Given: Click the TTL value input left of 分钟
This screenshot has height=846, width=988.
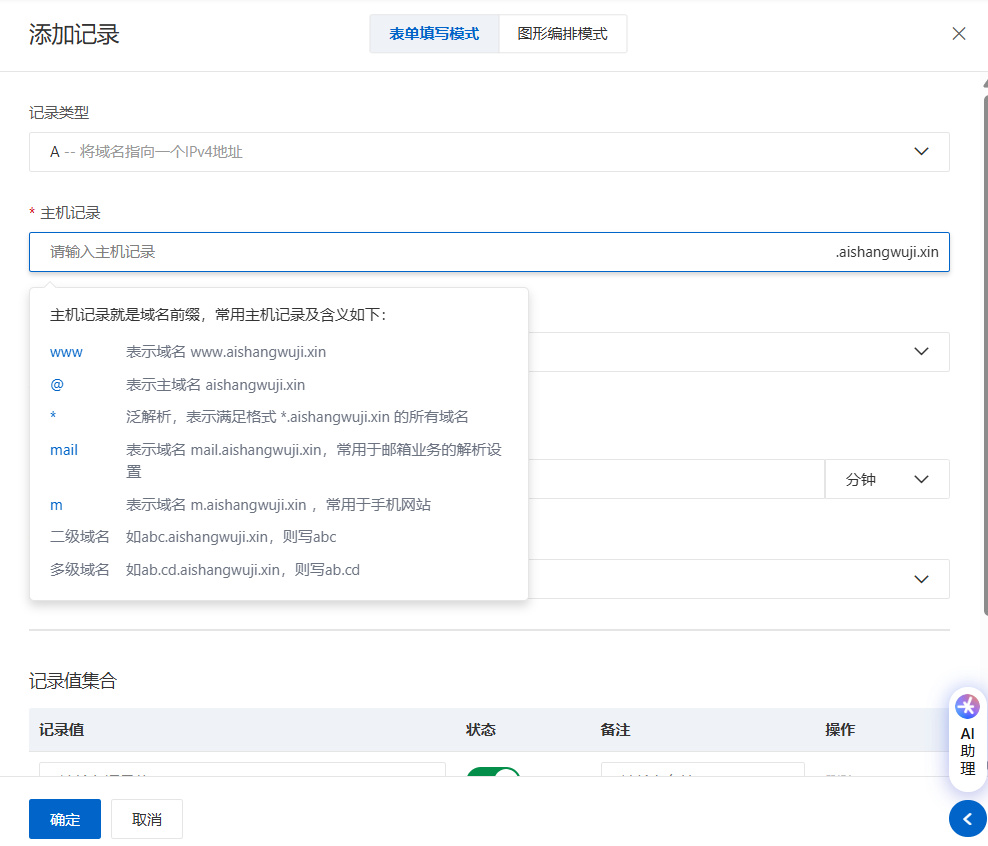Looking at the screenshot, I should click(x=676, y=479).
